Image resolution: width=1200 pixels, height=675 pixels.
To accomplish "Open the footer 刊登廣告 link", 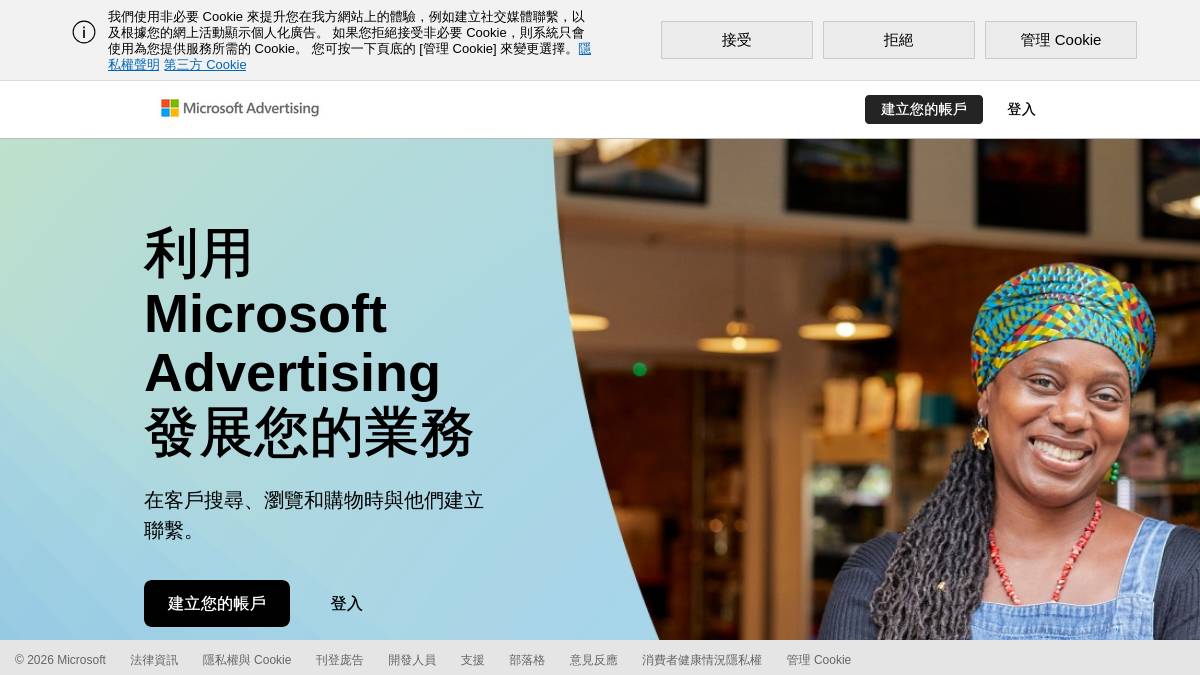I will point(340,660).
